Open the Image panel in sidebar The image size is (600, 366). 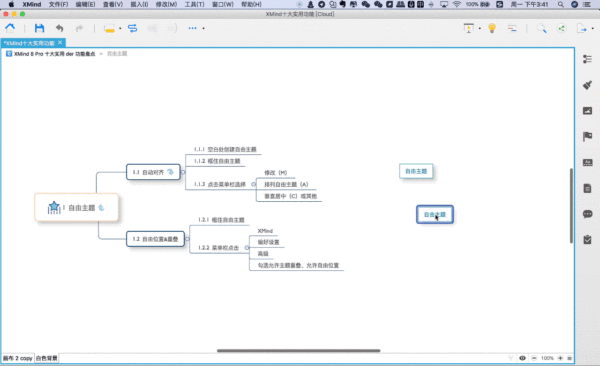tap(587, 111)
